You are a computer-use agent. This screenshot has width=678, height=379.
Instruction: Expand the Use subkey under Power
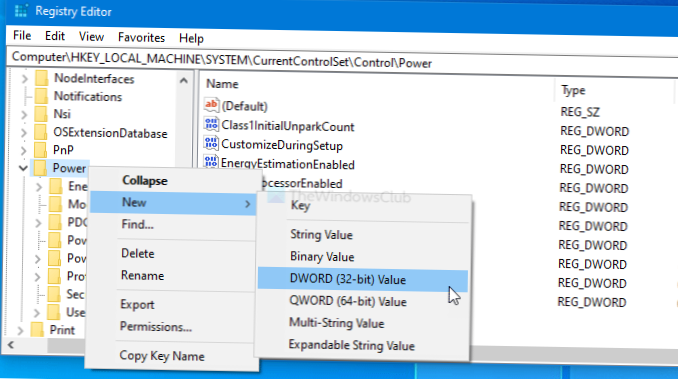pos(37,312)
